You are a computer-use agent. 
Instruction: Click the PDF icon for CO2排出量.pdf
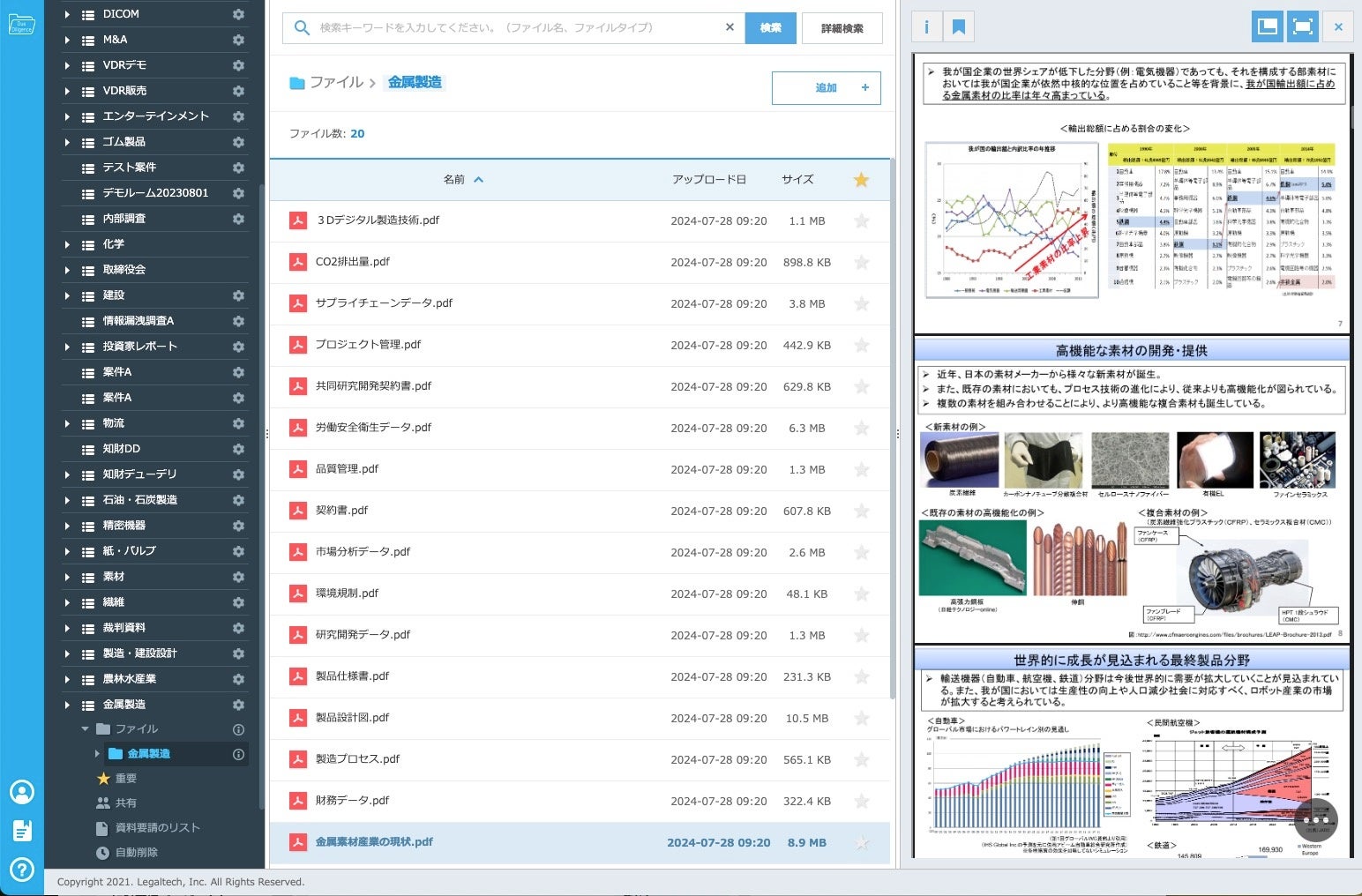click(298, 262)
